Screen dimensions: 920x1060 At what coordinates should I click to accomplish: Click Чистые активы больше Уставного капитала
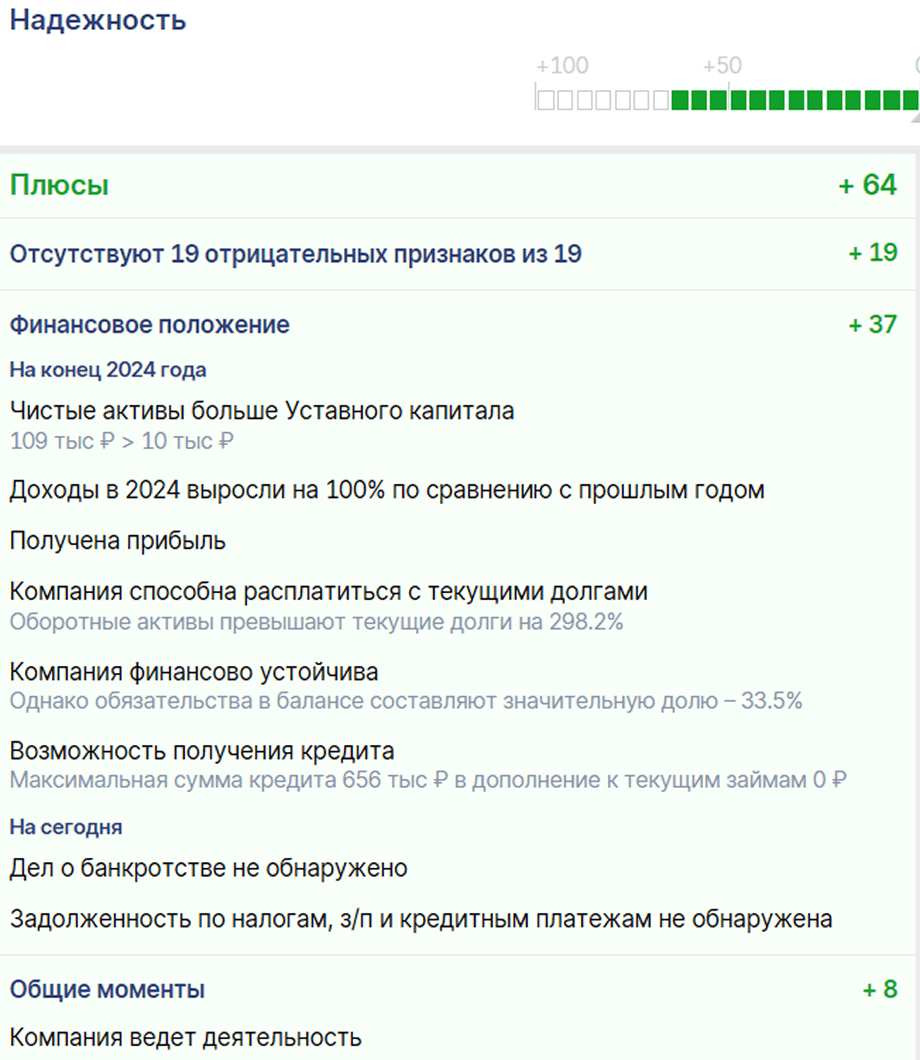pos(262,410)
